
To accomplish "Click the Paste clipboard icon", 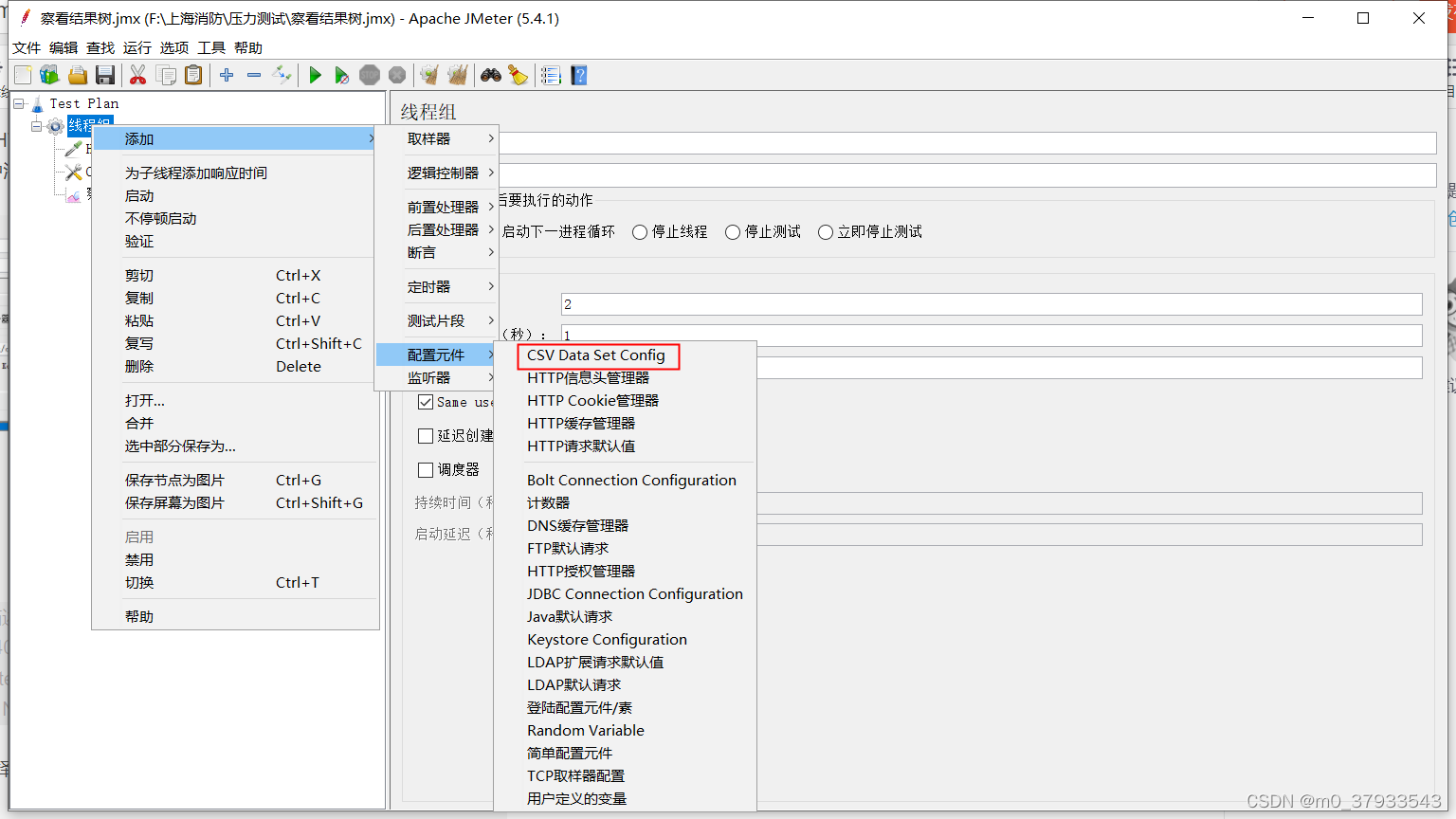I will (x=193, y=75).
